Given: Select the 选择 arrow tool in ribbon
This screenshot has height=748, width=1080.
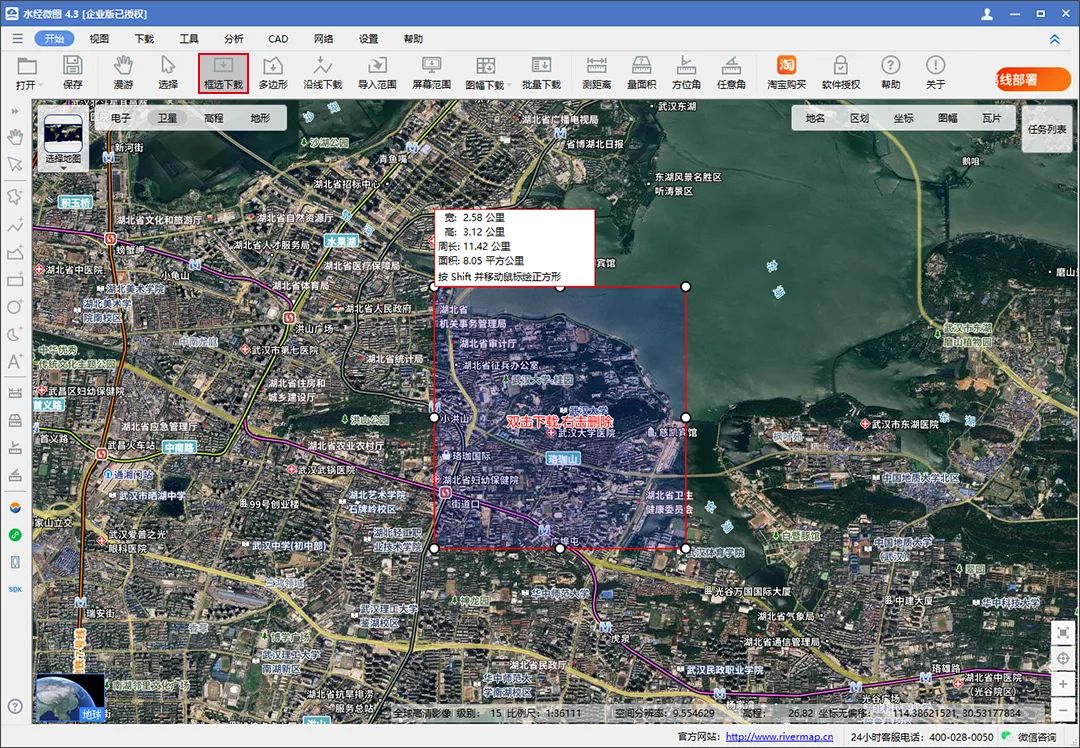Looking at the screenshot, I should [x=167, y=72].
